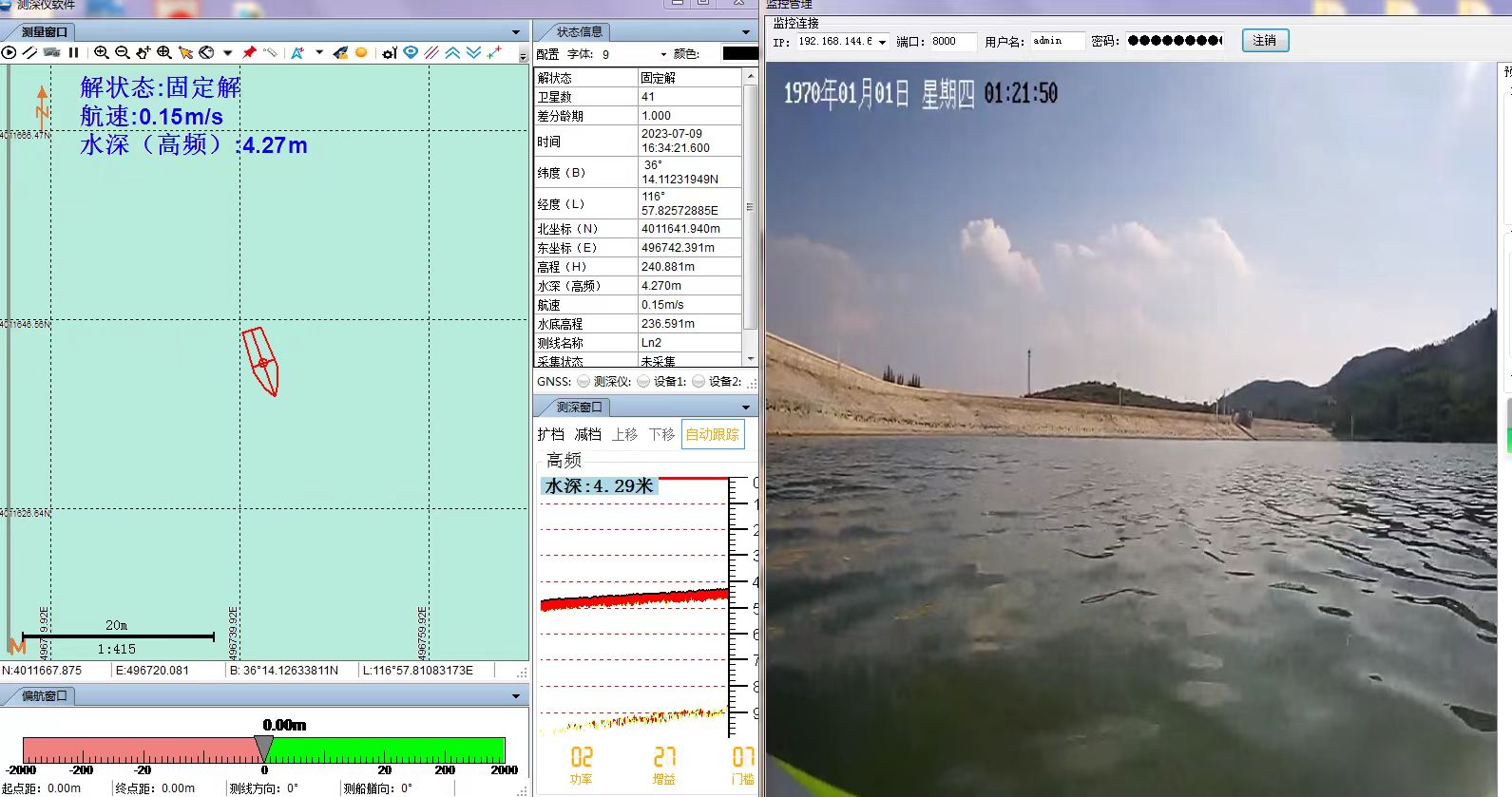
Task: Click the red pushpin icon
Action: (x=249, y=53)
